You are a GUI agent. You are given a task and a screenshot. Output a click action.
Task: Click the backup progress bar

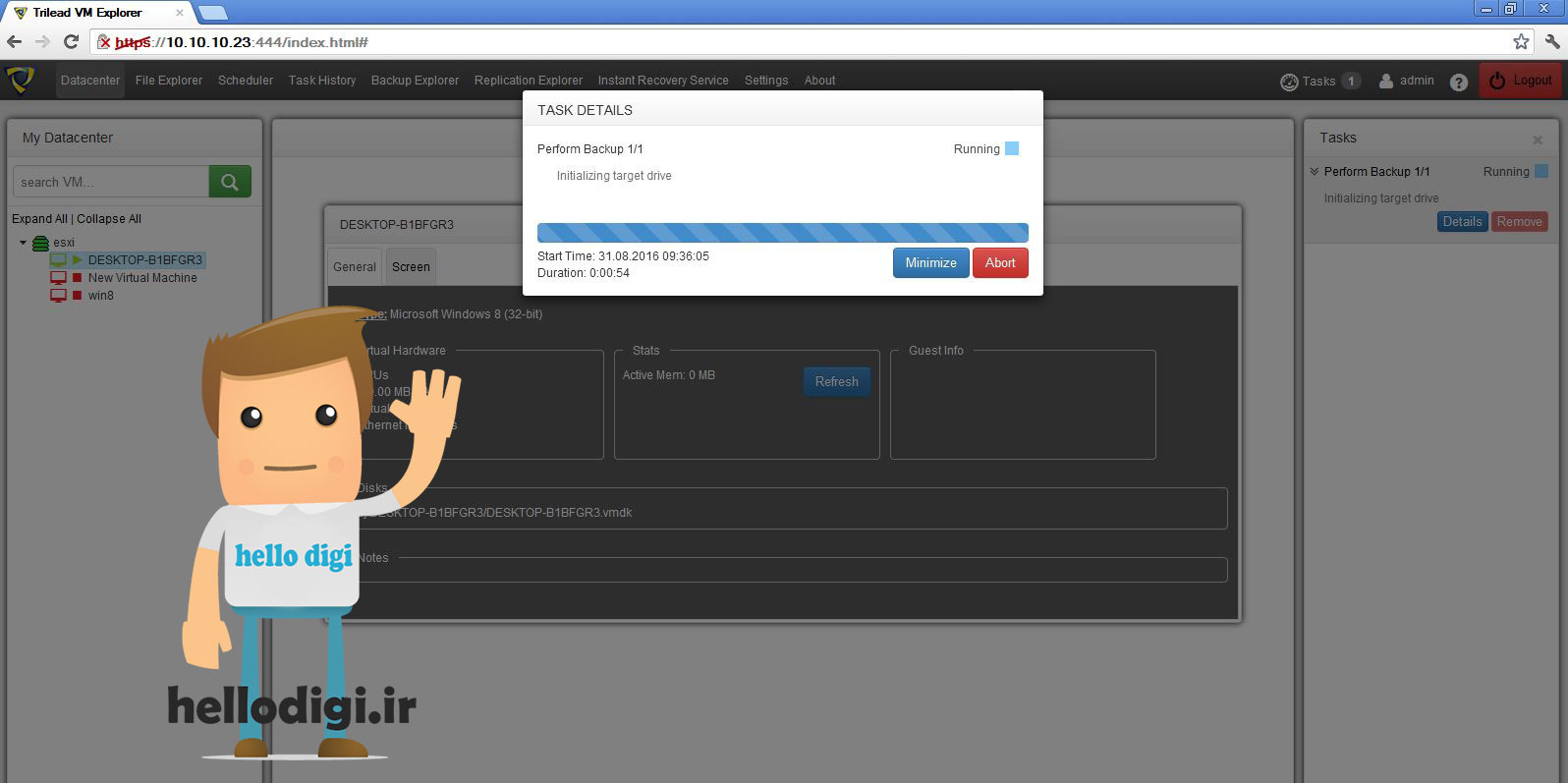pos(783,233)
